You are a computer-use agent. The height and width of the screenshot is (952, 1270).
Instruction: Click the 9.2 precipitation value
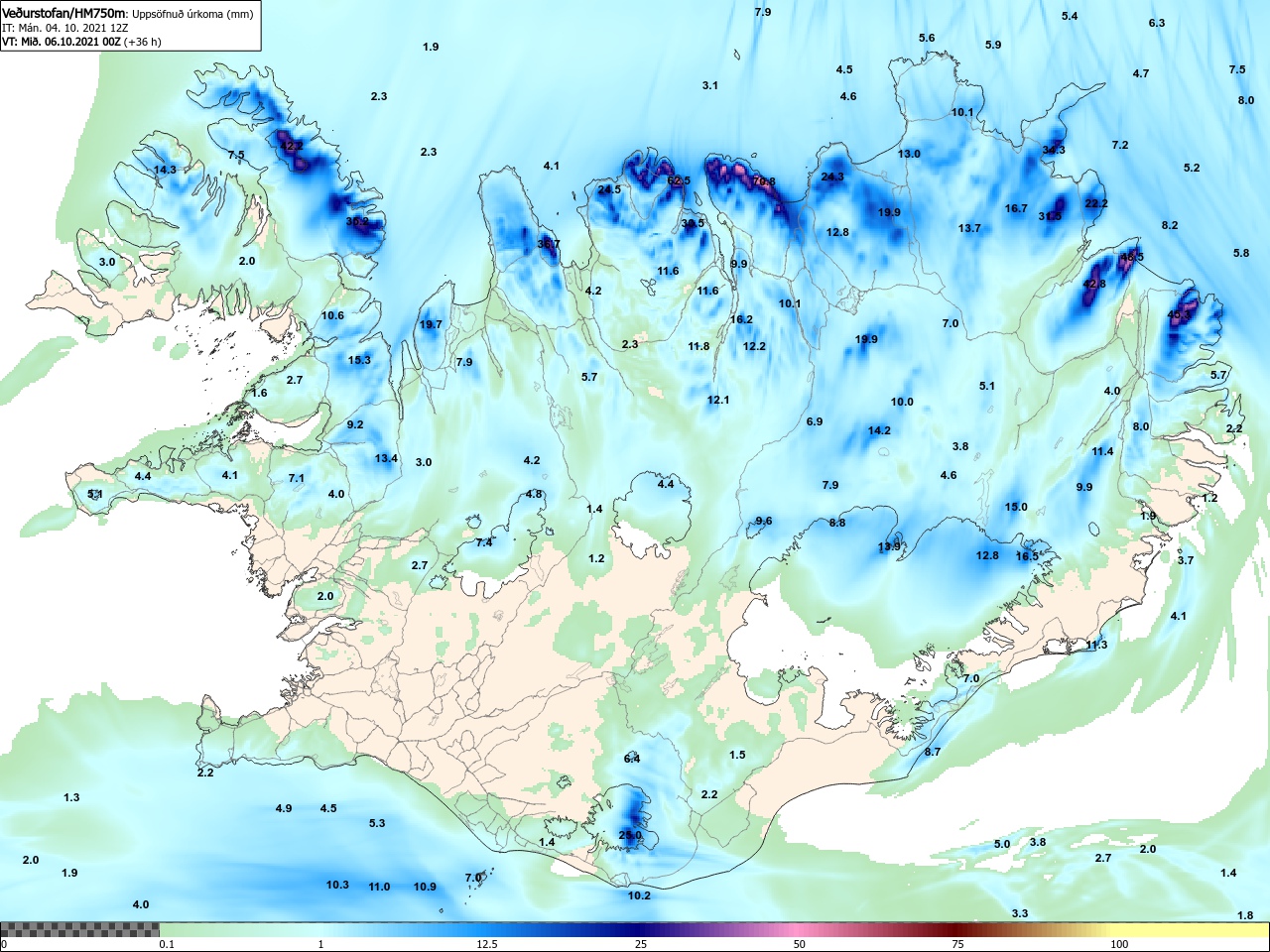click(355, 424)
